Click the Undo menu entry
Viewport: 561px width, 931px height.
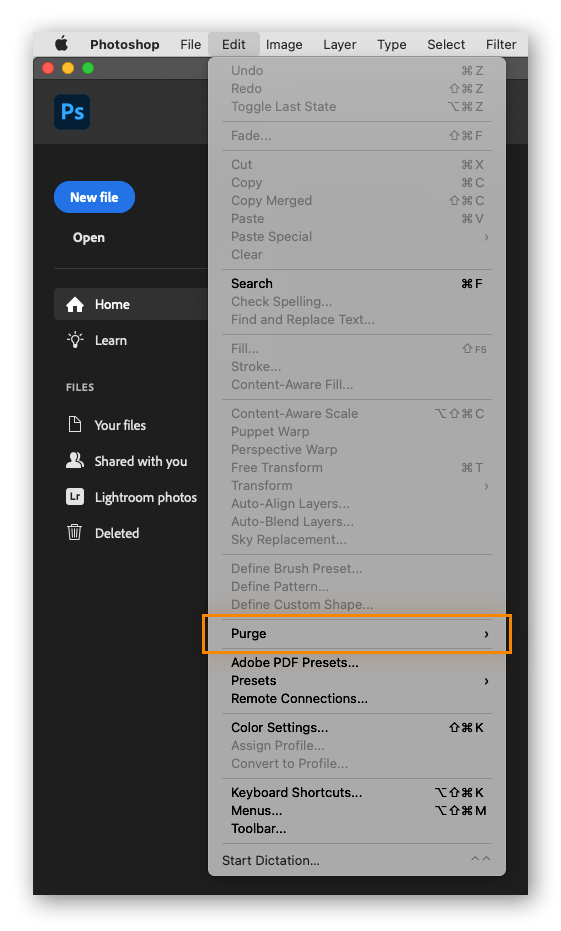coord(357,71)
